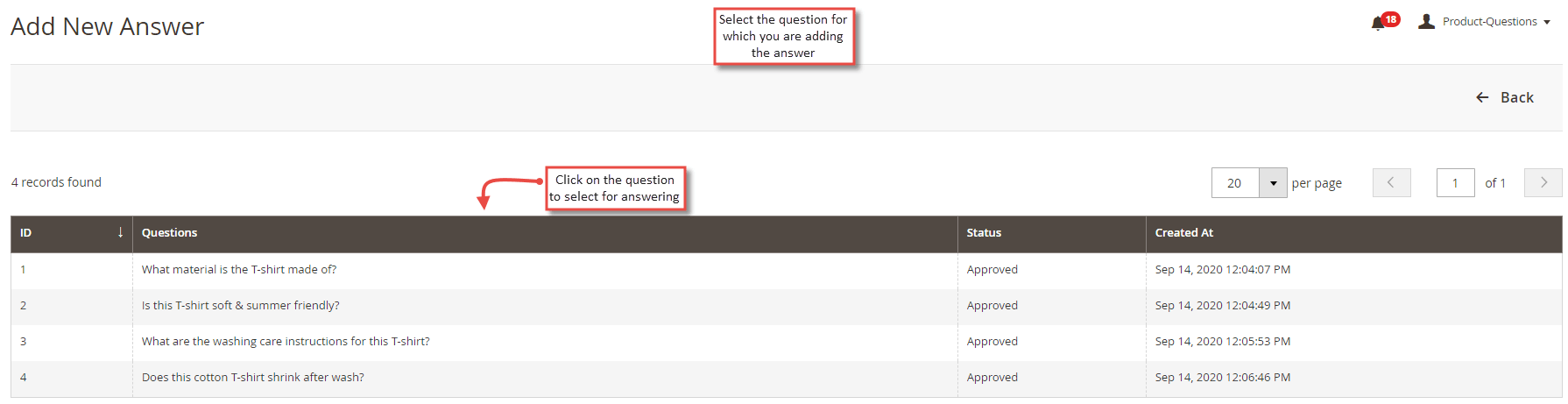
Task: Click the notification count badge 18
Action: (x=1391, y=19)
